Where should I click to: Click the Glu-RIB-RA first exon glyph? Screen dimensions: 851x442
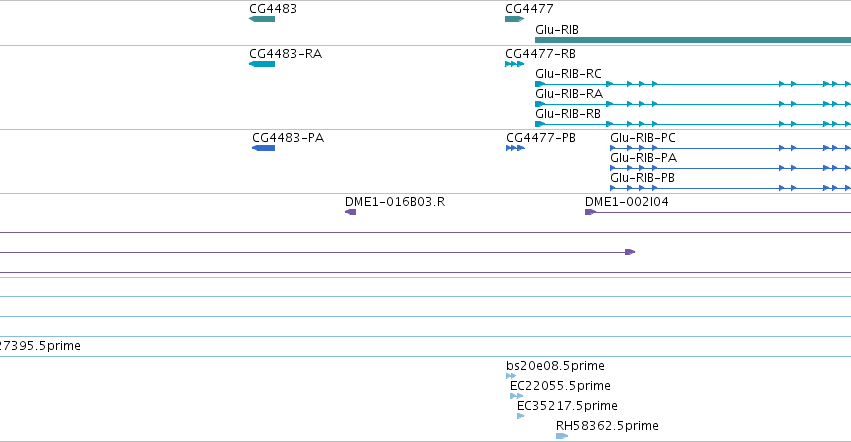point(540,104)
